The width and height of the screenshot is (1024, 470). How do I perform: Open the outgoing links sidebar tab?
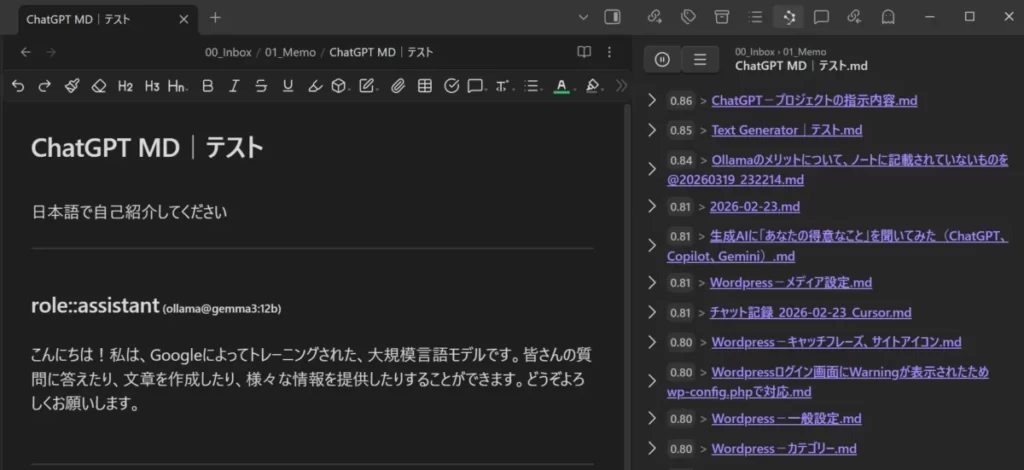tap(654, 17)
